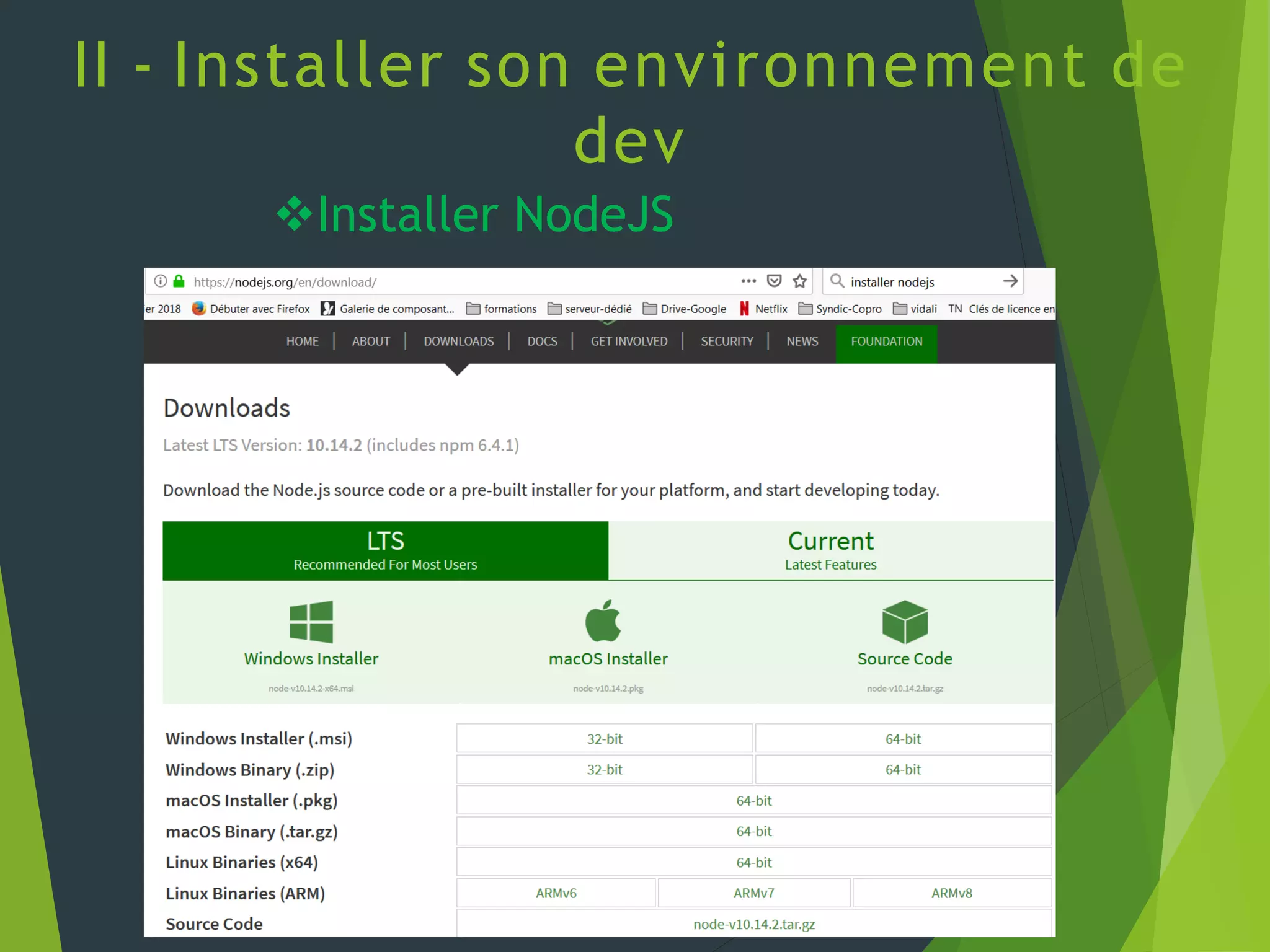Switch to the Current Latest Features tab
This screenshot has height=952, width=1270.
point(831,550)
